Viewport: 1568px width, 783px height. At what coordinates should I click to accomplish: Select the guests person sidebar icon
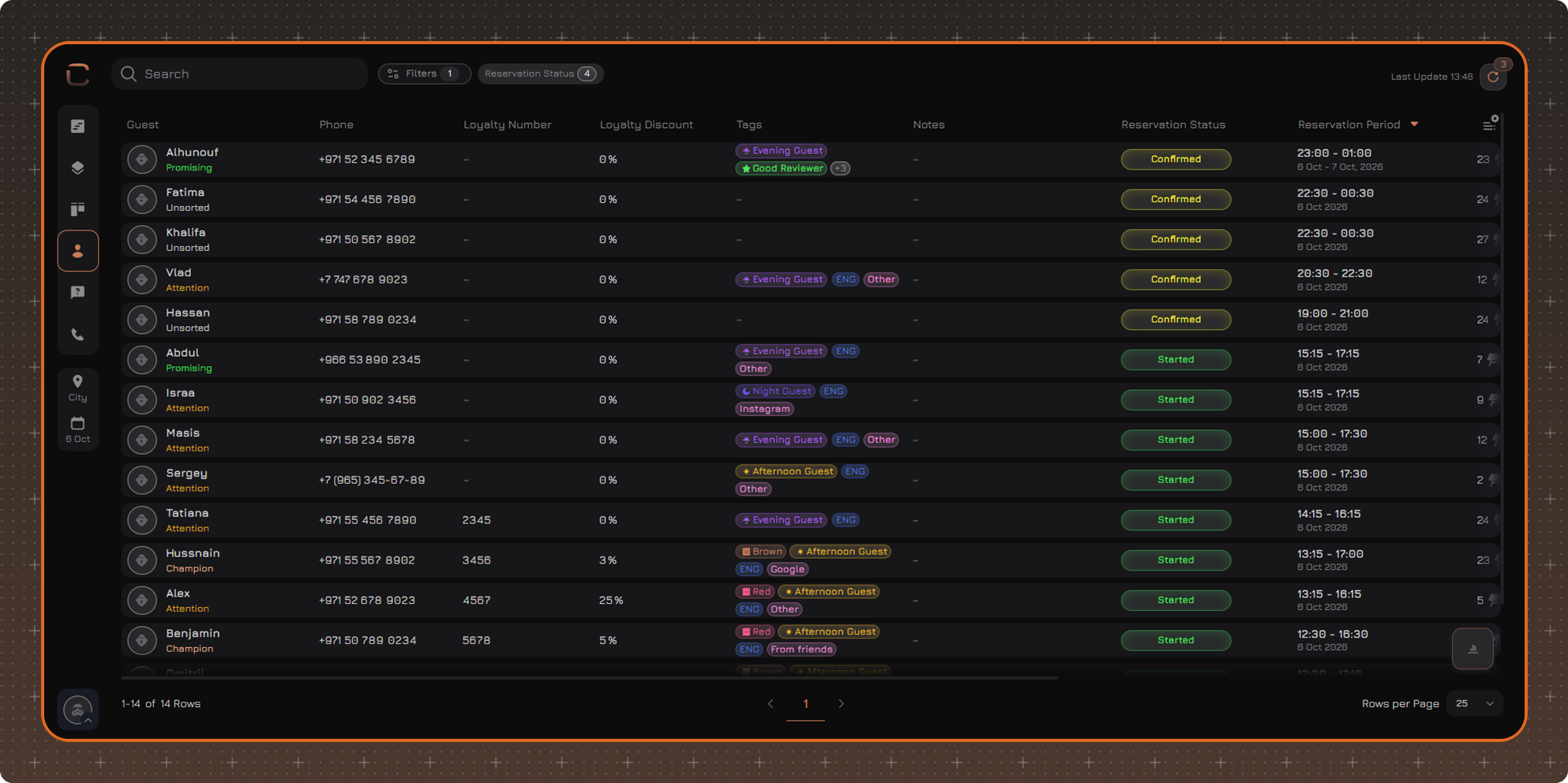[77, 251]
